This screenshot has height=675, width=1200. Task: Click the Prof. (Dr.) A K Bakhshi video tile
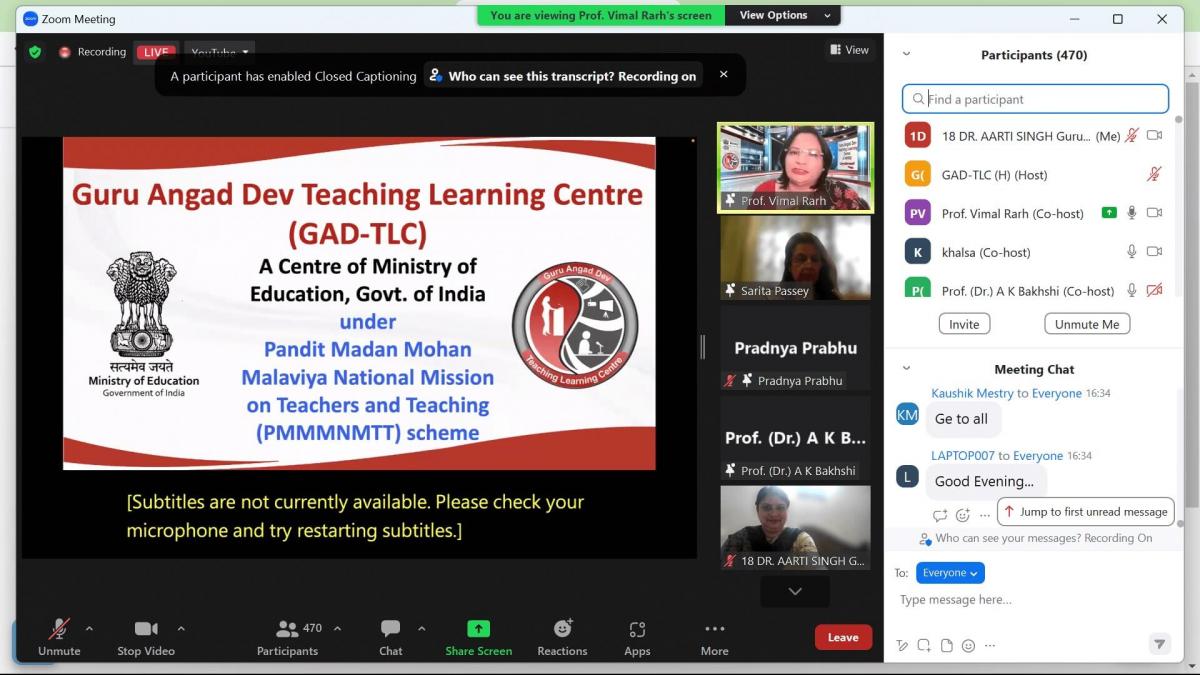pyautogui.click(x=795, y=438)
